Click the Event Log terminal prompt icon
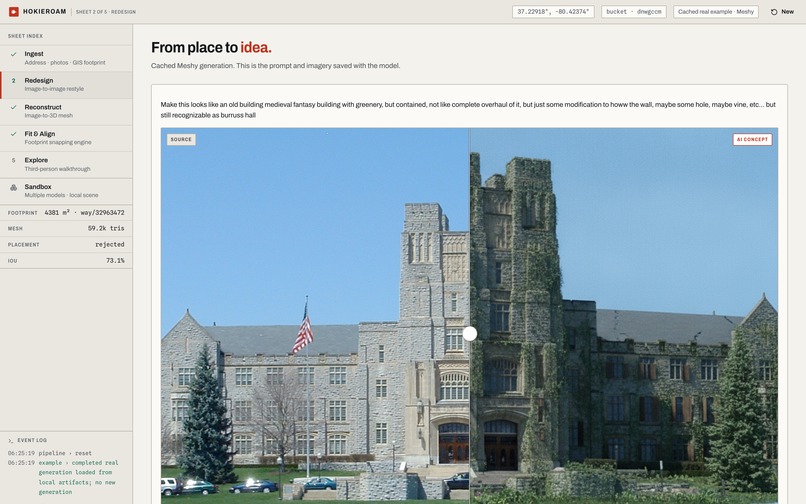The width and height of the screenshot is (806, 504). click(10, 441)
